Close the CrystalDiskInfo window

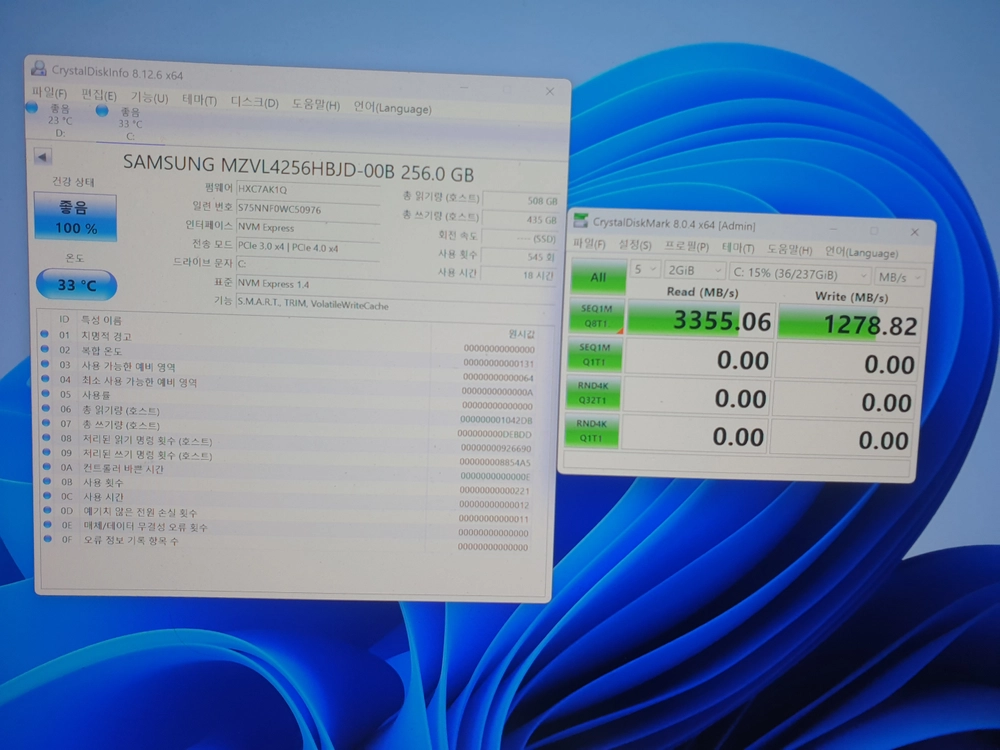click(550, 92)
